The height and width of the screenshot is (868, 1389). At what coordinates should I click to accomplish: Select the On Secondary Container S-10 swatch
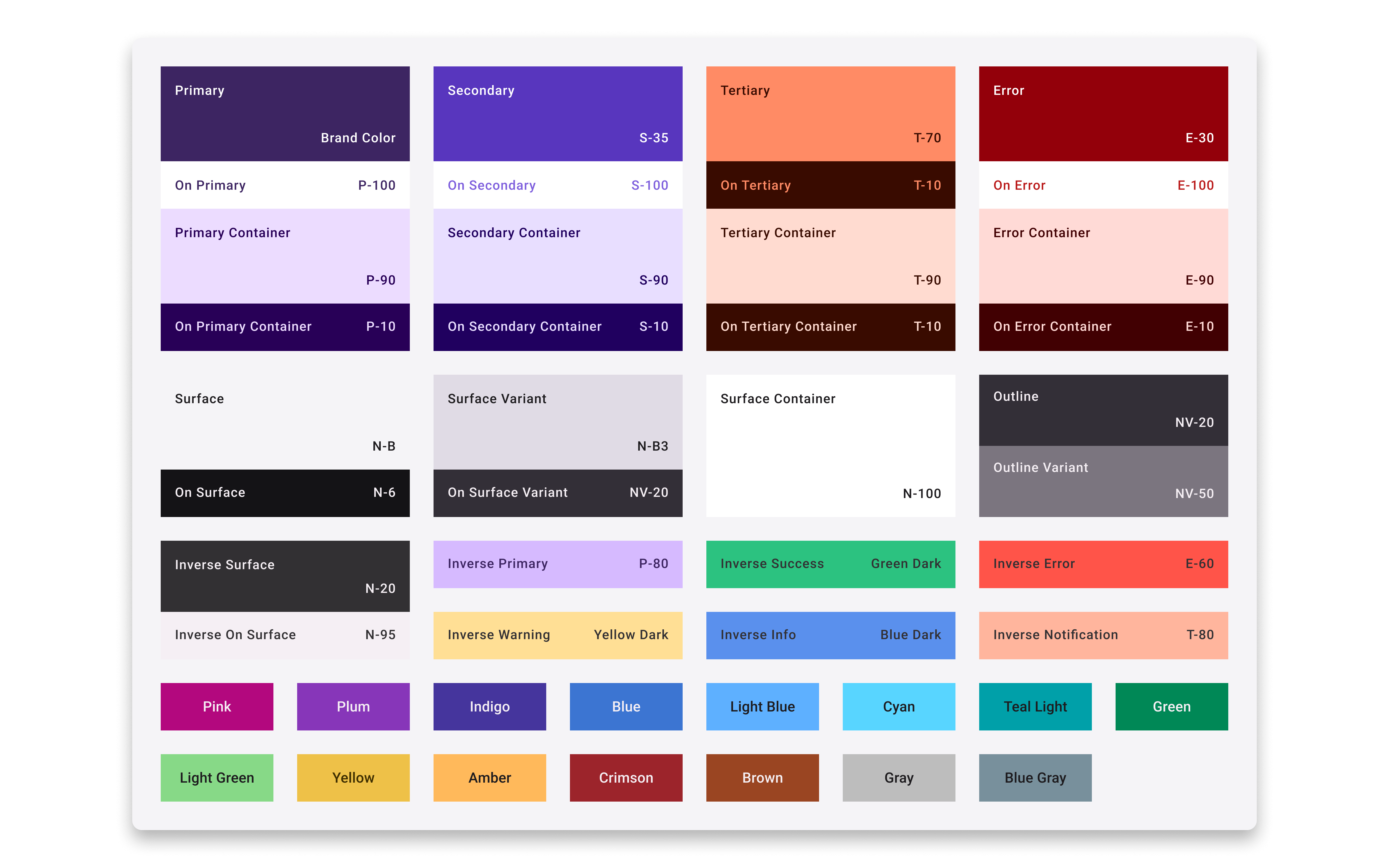tap(557, 327)
